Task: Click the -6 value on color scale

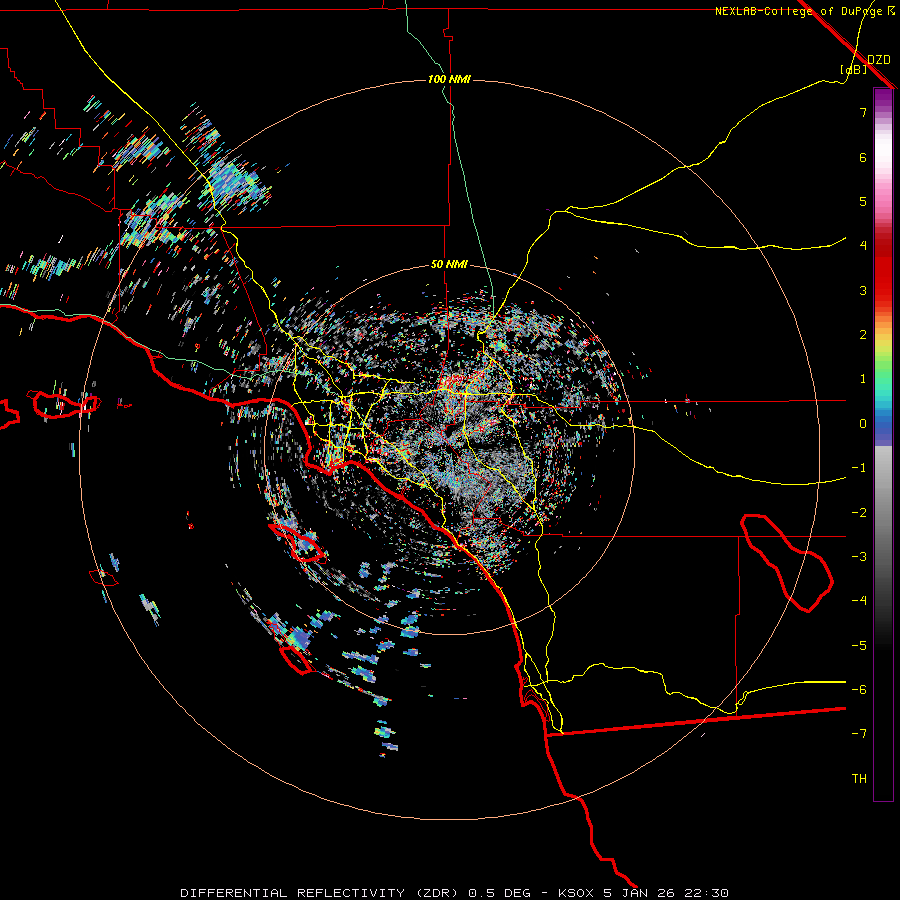Action: pyautogui.click(x=859, y=690)
